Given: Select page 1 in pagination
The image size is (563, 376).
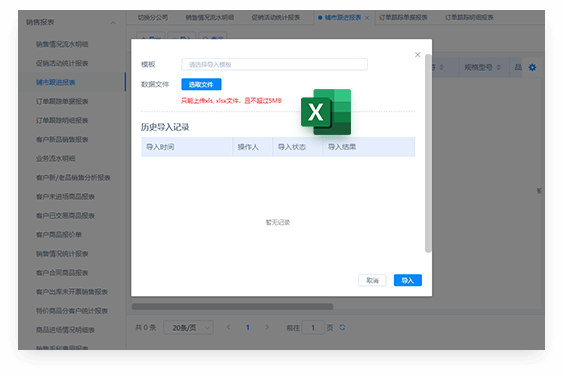Looking at the screenshot, I should coord(247,327).
